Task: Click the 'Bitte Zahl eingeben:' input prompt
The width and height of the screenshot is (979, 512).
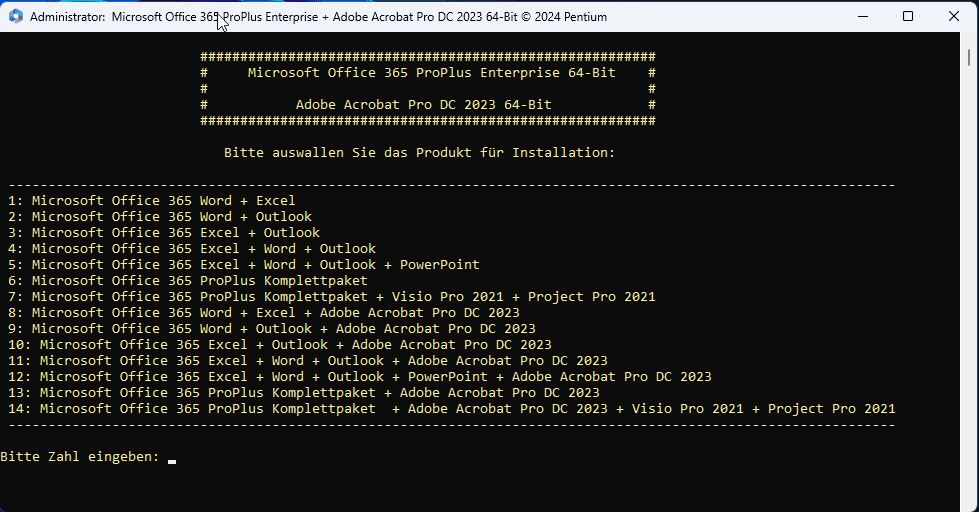Action: point(81,456)
